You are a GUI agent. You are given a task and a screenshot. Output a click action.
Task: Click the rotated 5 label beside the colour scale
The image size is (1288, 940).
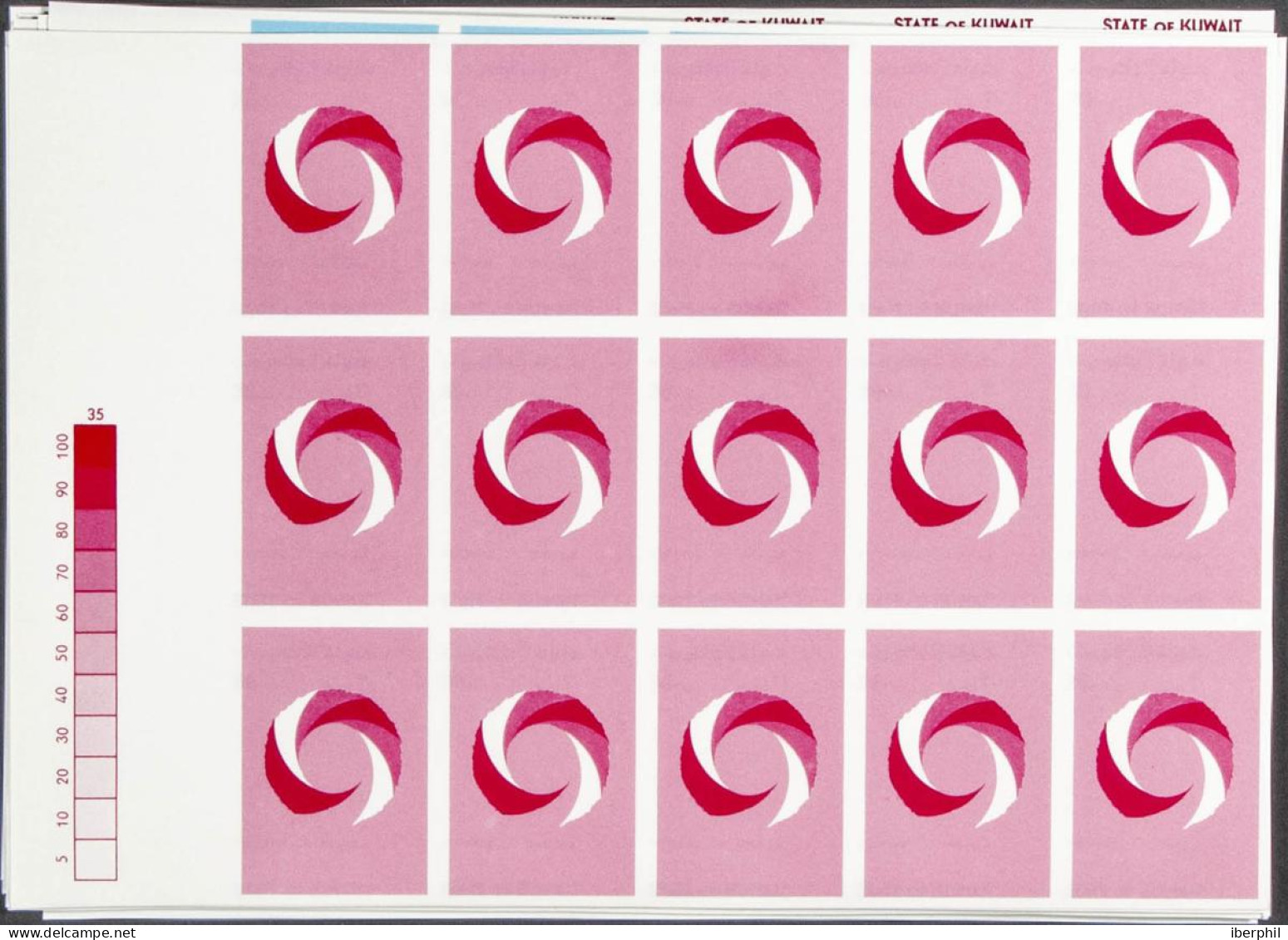[x=62, y=859]
